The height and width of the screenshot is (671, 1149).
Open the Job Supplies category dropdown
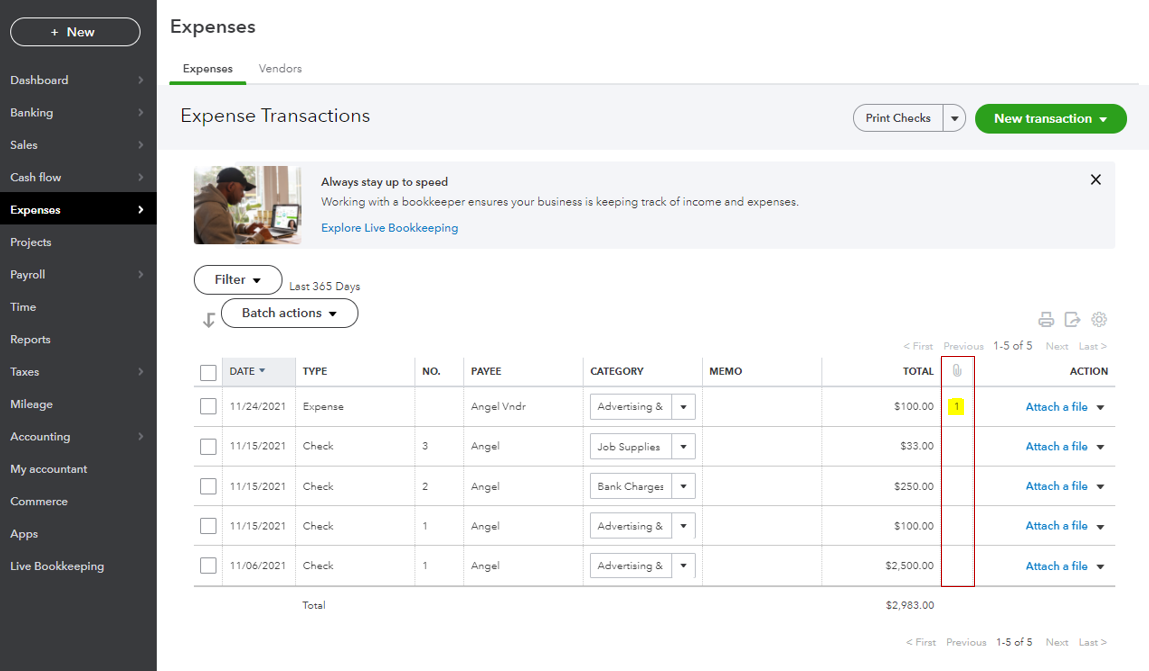pos(683,447)
